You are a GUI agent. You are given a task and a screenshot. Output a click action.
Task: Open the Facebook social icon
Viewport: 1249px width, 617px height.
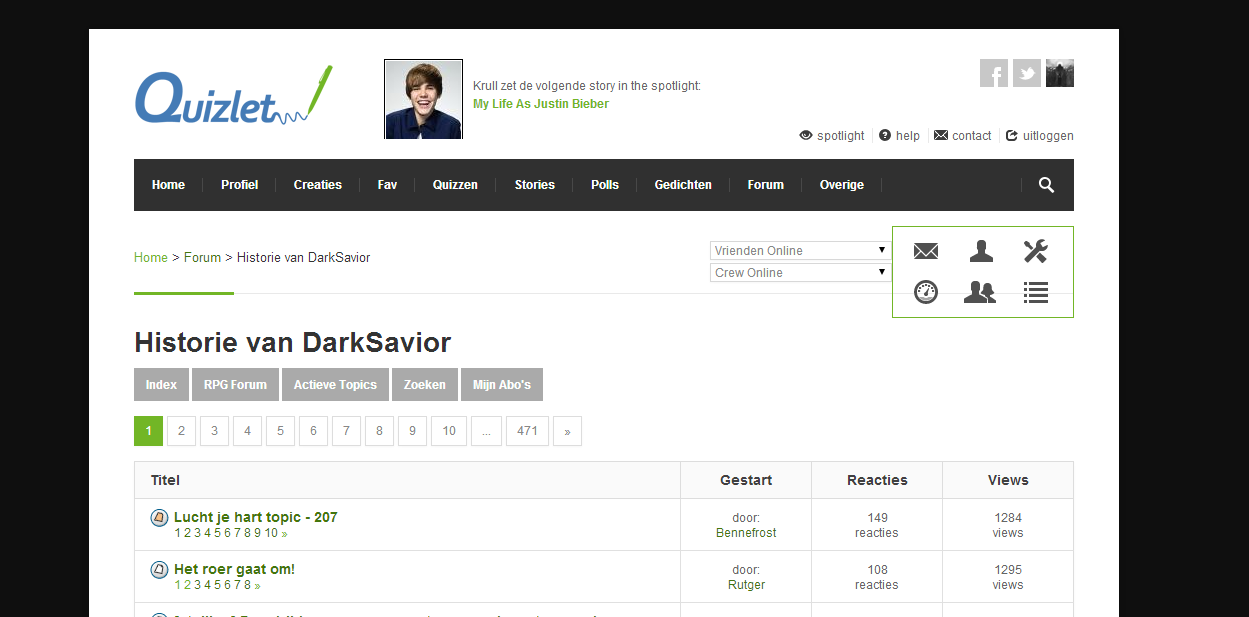tap(994, 73)
